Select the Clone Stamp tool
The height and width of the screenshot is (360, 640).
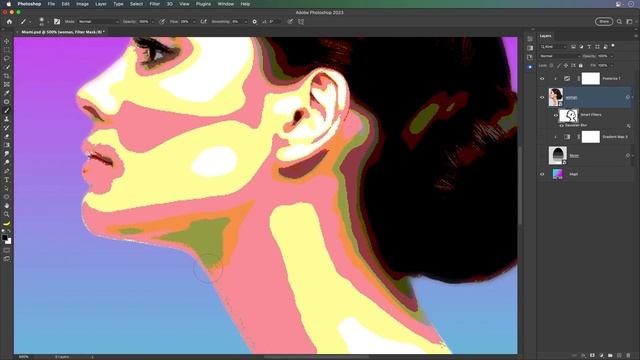click(x=7, y=119)
